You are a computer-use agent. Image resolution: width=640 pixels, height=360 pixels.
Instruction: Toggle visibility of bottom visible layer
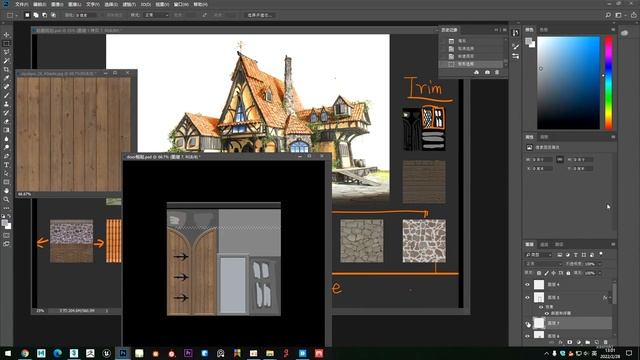tap(527, 336)
